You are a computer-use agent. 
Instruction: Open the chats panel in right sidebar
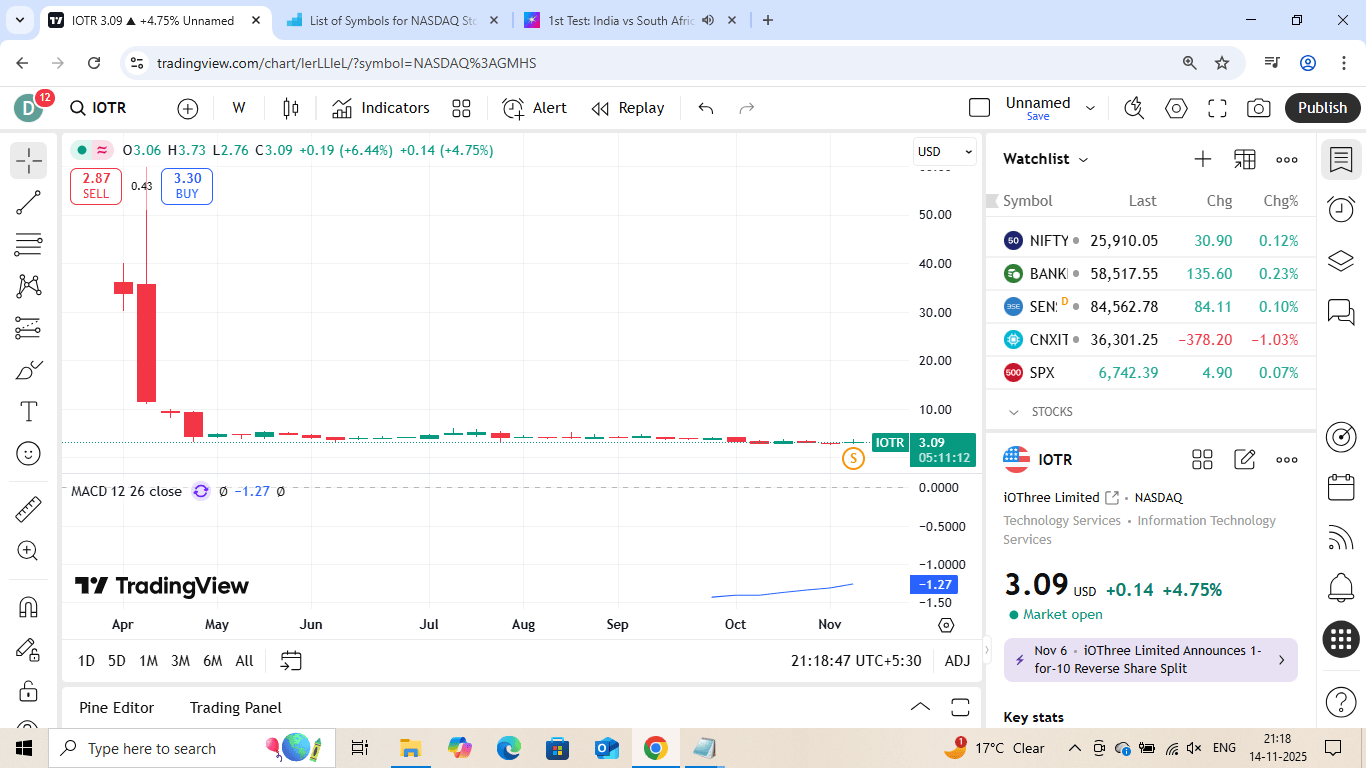coord(1341,312)
